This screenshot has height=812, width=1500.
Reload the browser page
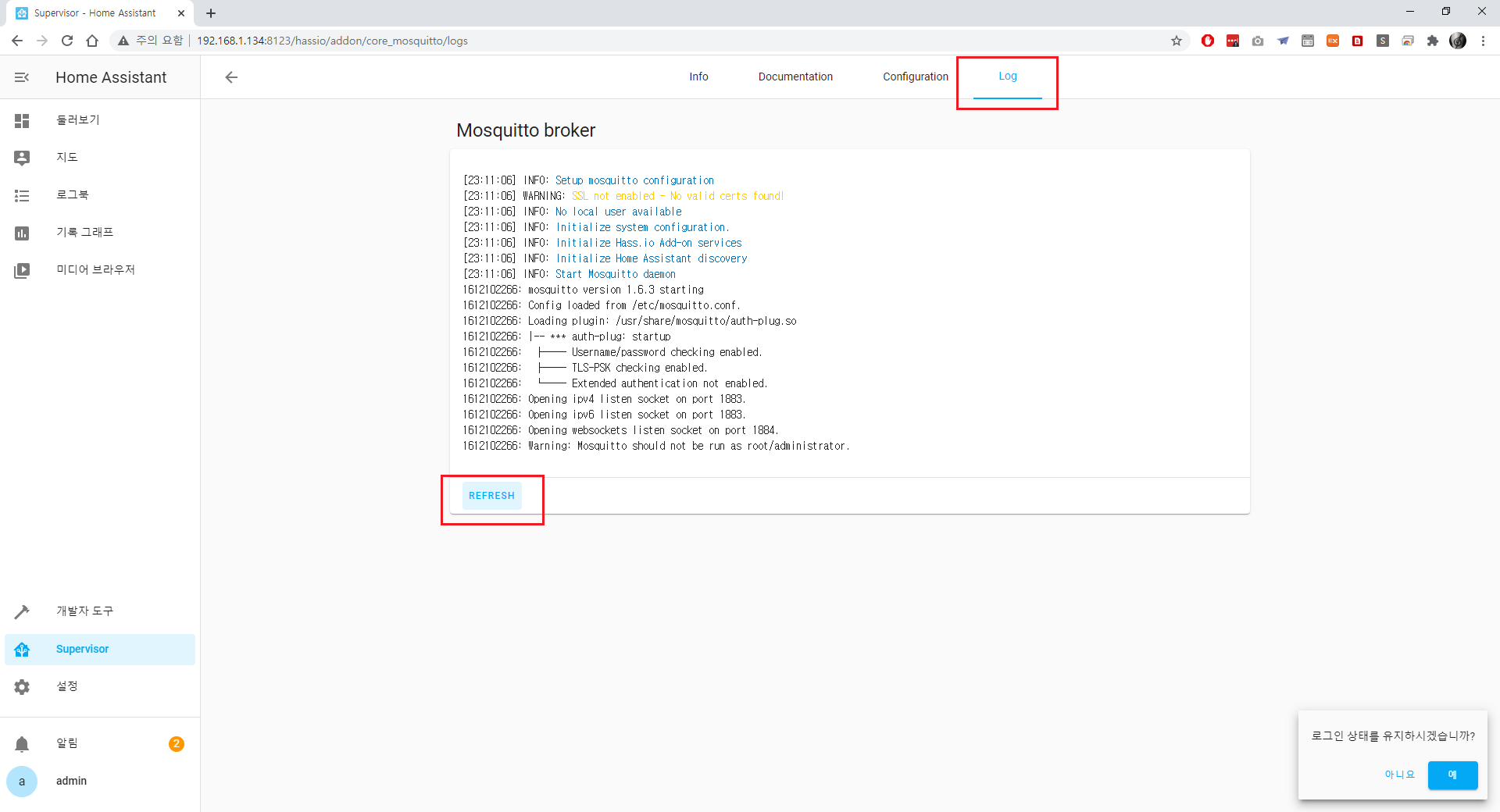67,41
